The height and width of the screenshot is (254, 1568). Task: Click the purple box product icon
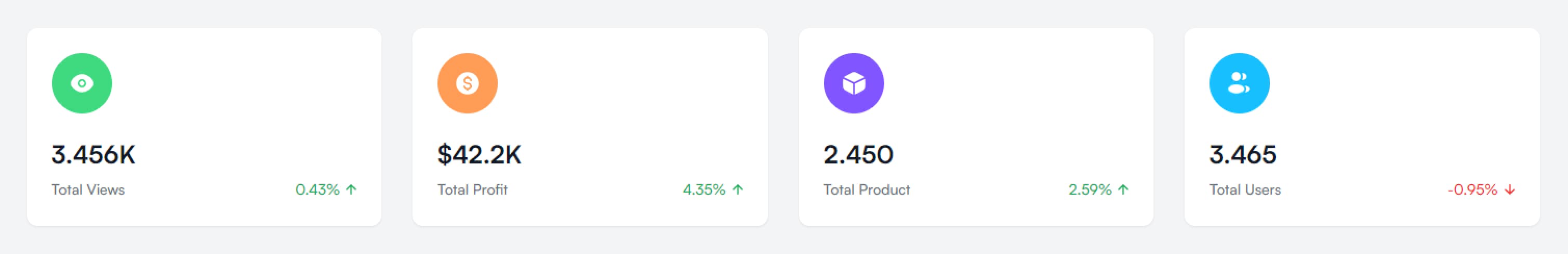point(854,83)
